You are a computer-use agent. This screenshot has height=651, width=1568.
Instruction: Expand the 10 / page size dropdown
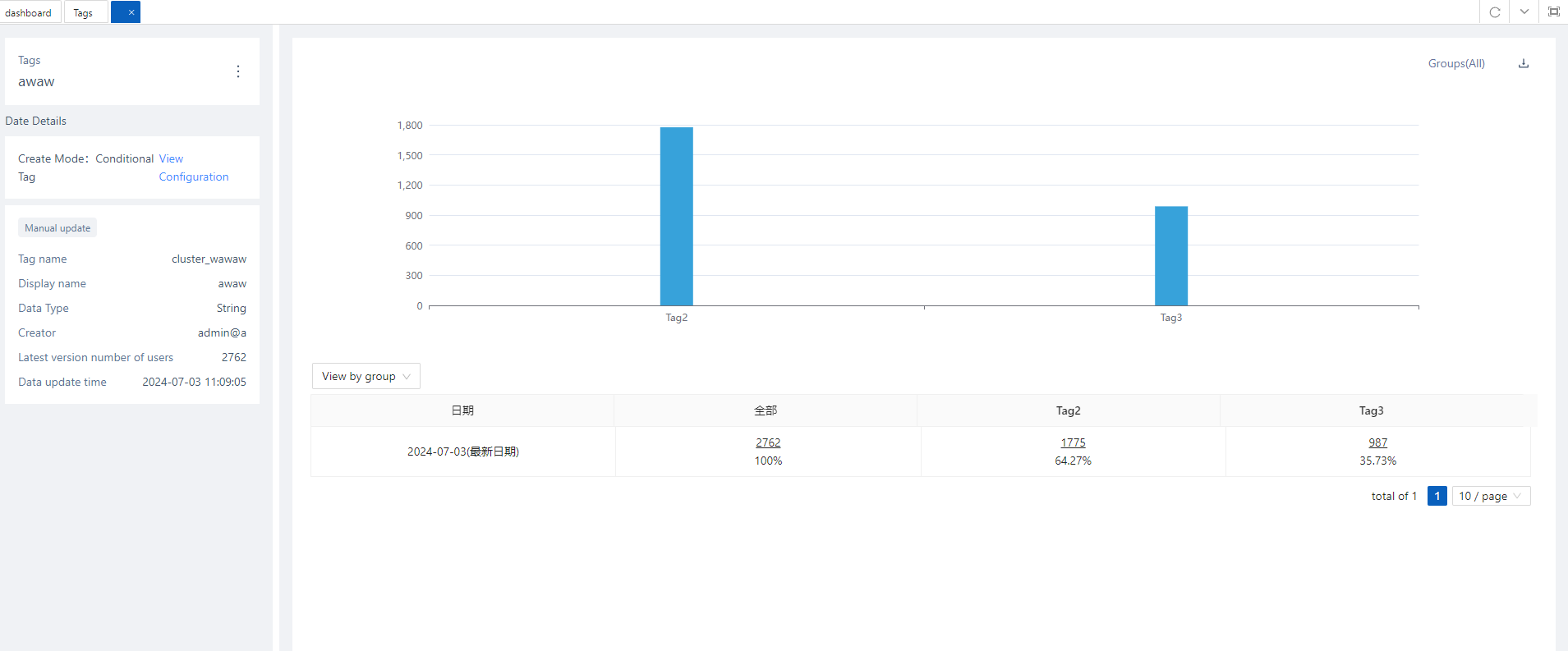pos(1491,496)
